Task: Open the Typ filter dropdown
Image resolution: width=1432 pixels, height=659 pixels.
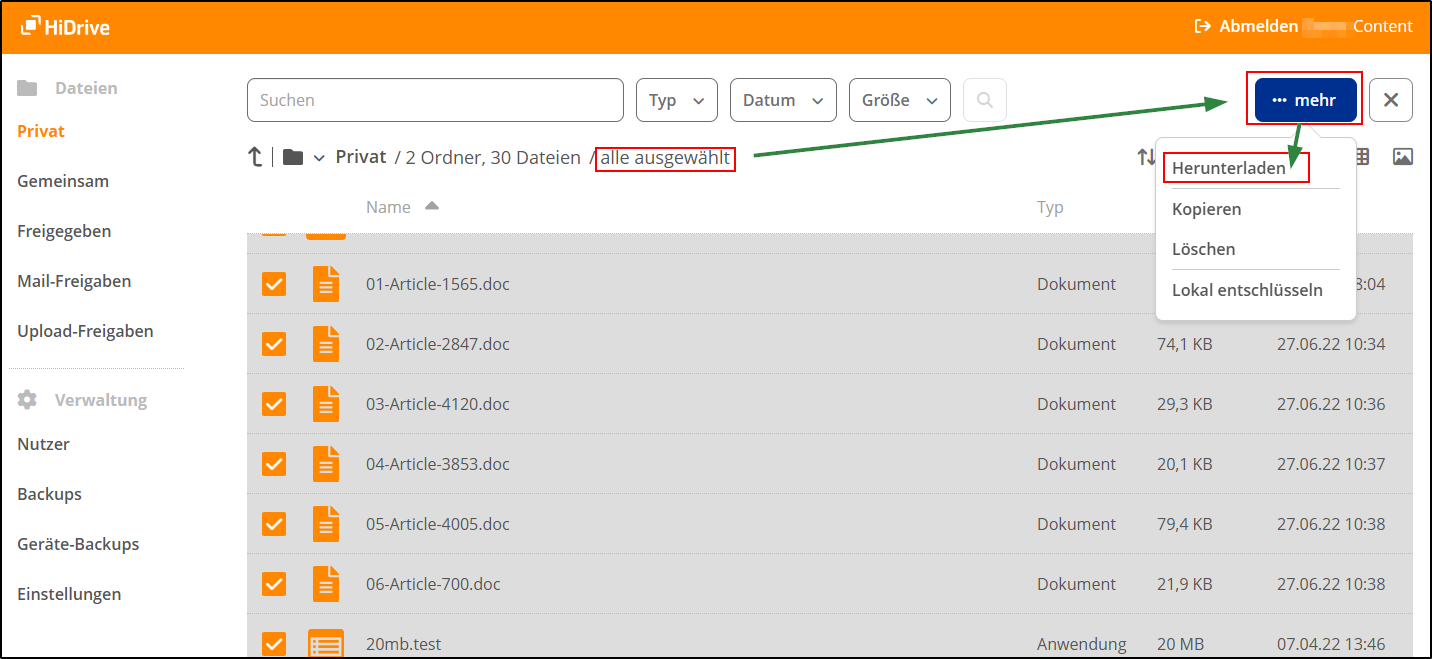Action: [x=676, y=100]
